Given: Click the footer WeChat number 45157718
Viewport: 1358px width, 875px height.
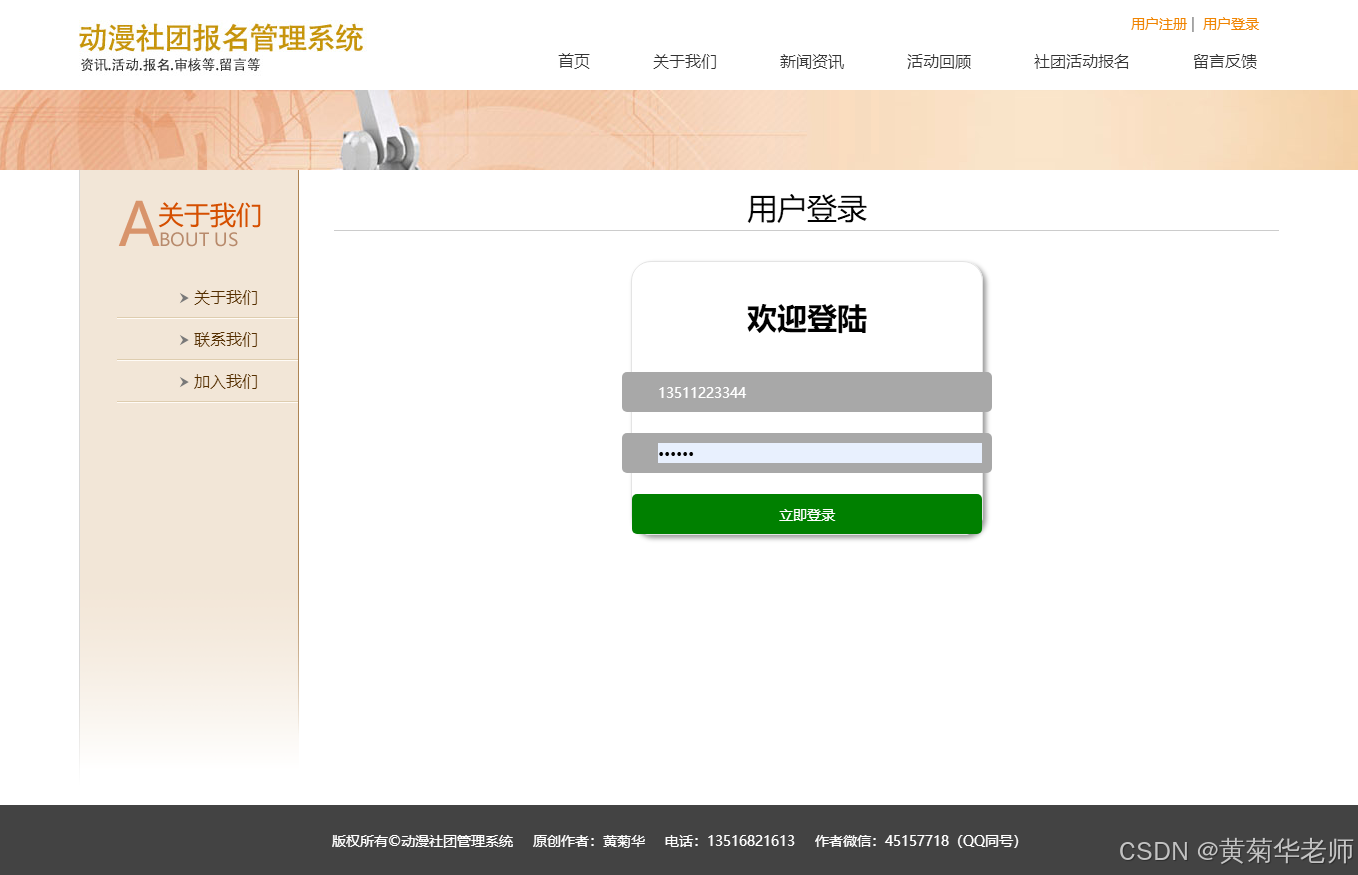Looking at the screenshot, I should tap(917, 841).
